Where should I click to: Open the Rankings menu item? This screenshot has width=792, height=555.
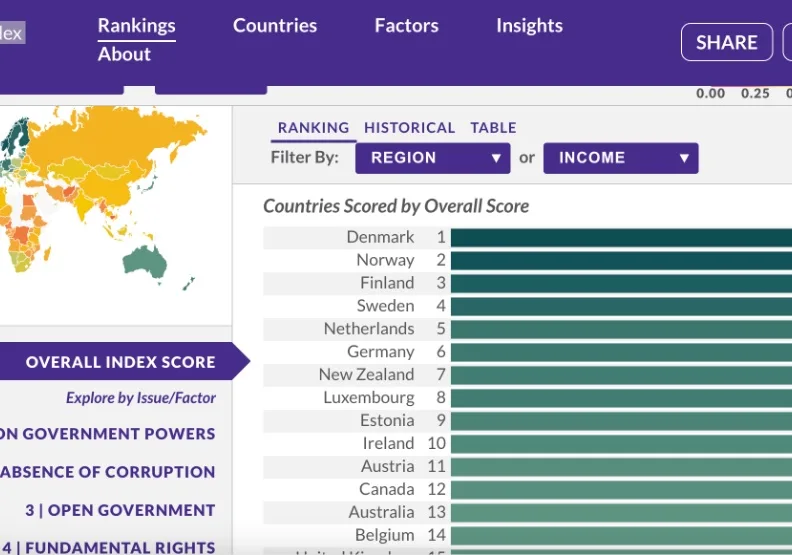tap(136, 26)
